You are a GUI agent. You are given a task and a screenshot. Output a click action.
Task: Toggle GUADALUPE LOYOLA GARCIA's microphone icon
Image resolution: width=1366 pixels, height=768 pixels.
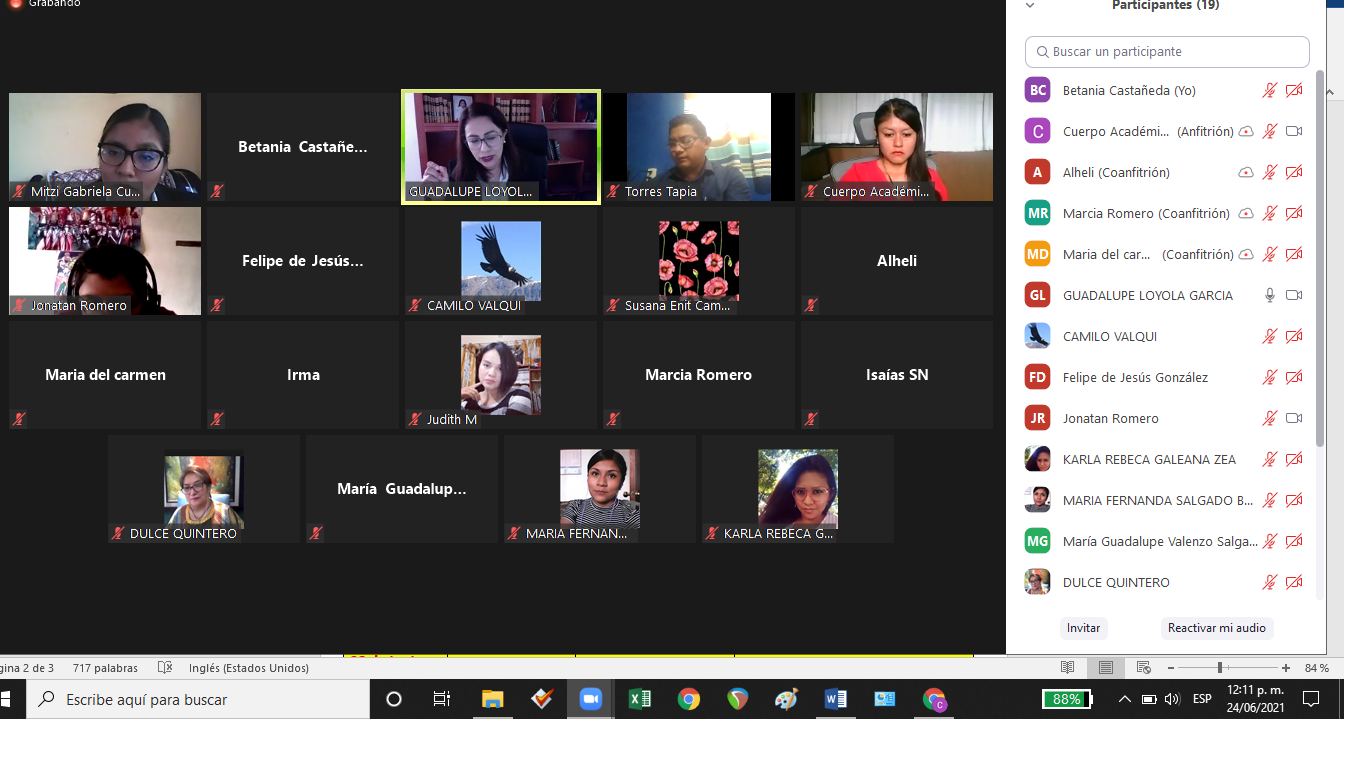coord(1270,296)
